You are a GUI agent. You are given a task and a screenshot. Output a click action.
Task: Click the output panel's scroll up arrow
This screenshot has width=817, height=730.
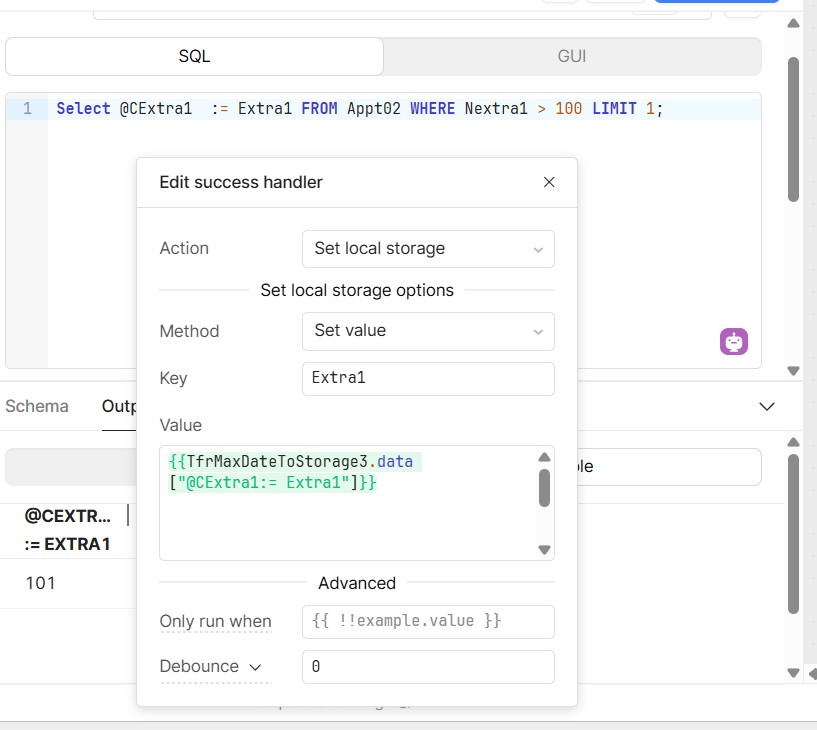793,442
